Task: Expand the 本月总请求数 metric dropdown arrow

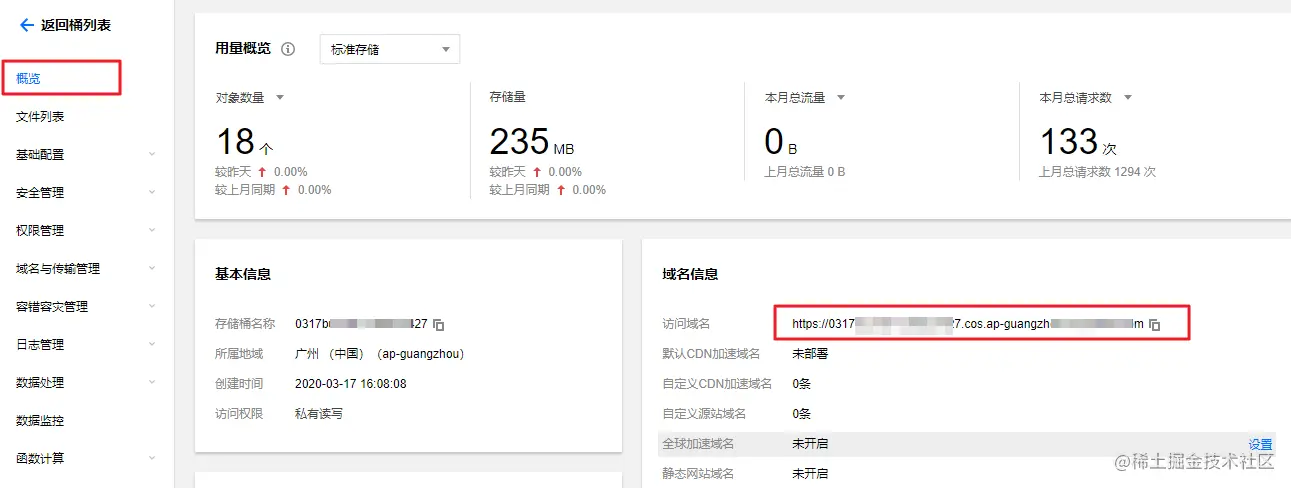Action: [x=1128, y=98]
